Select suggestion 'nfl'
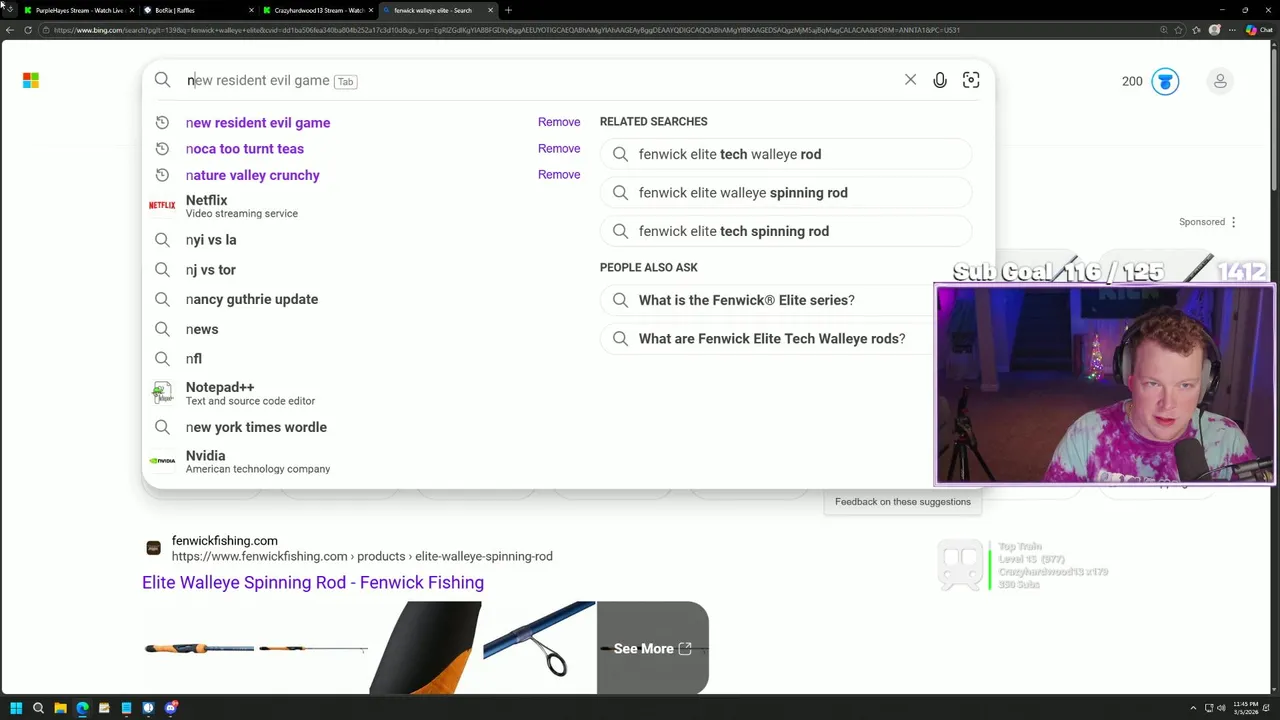 [x=194, y=358]
